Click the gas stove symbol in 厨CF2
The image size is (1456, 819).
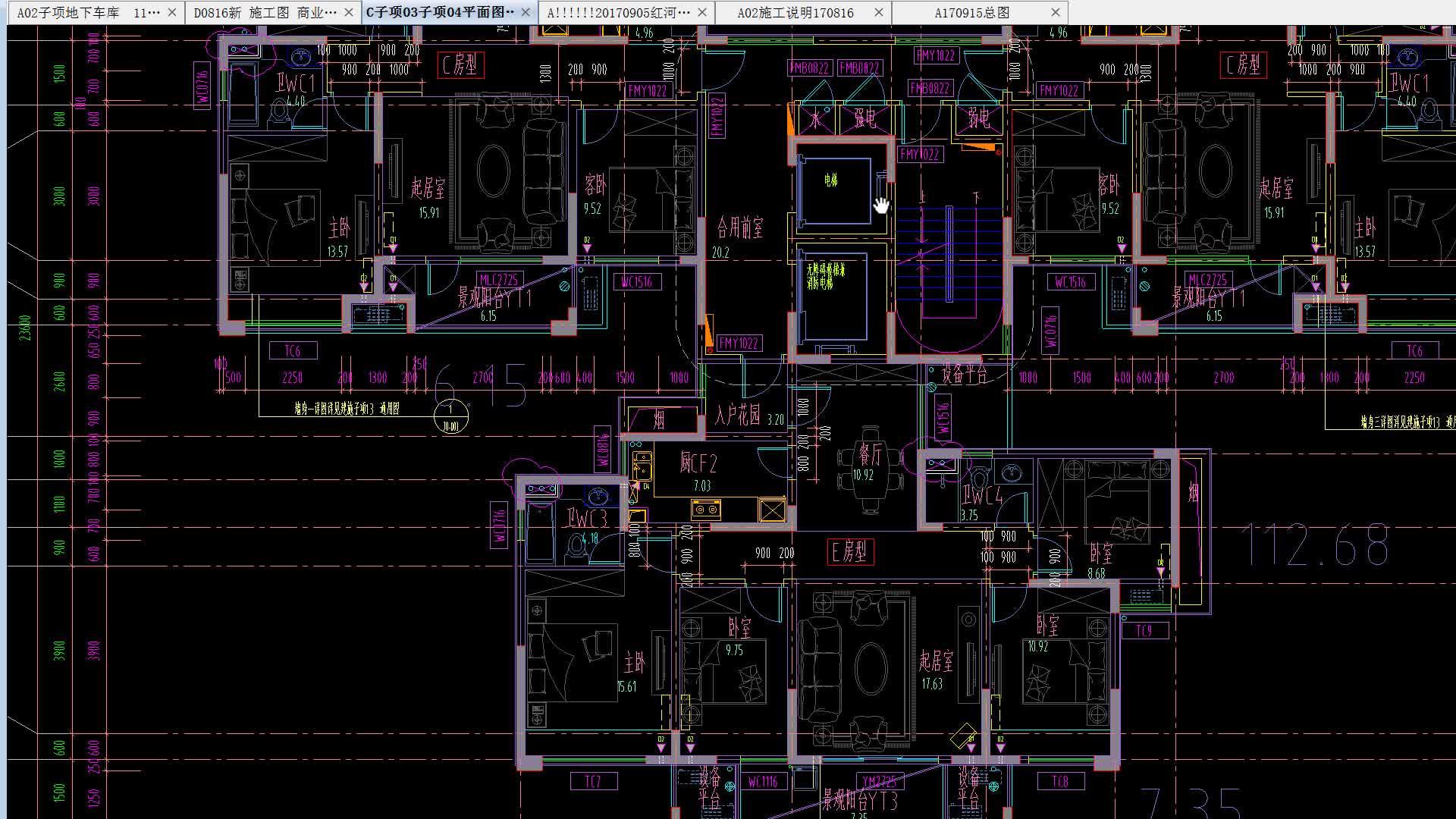pyautogui.click(x=705, y=509)
